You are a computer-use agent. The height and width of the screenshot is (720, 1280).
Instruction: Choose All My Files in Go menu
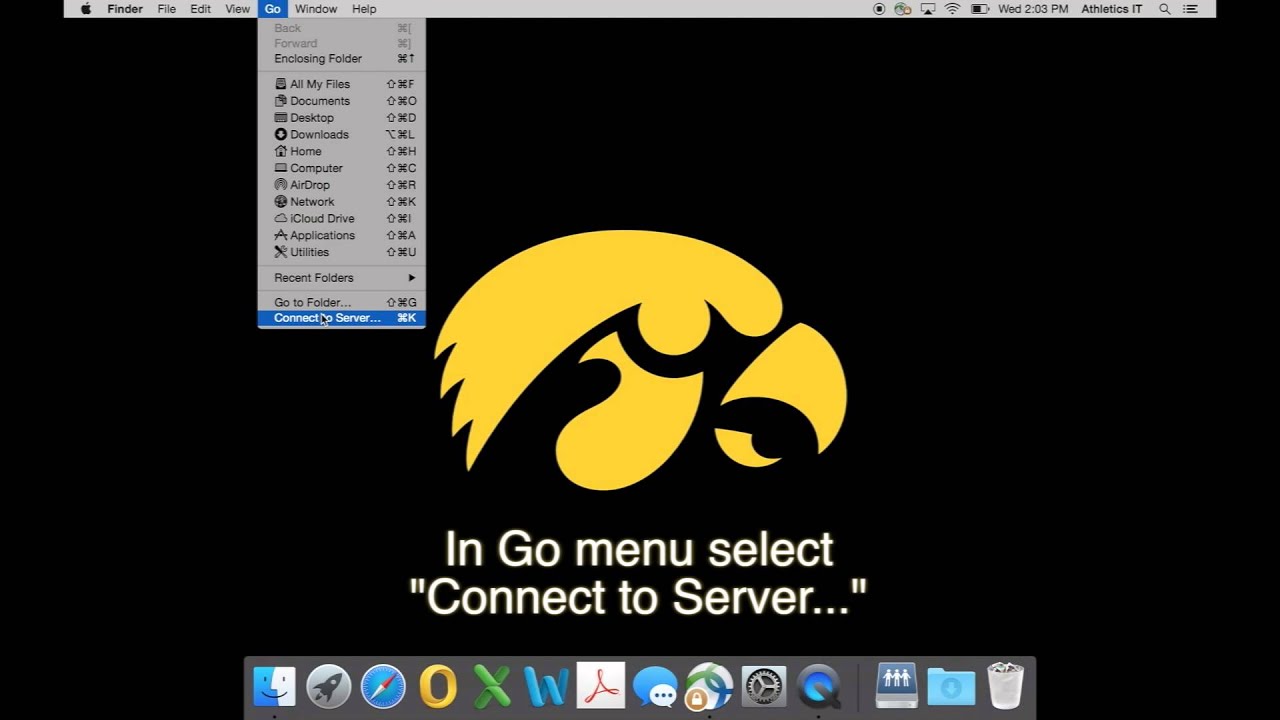click(x=342, y=84)
